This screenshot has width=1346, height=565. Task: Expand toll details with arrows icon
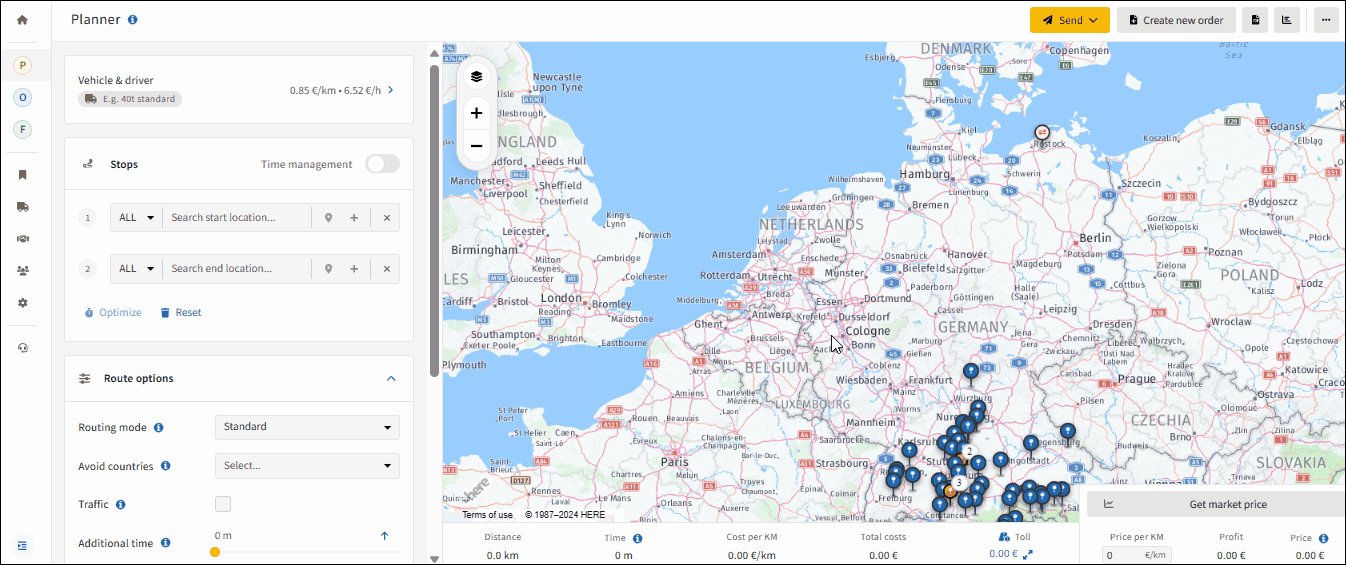(x=1027, y=554)
